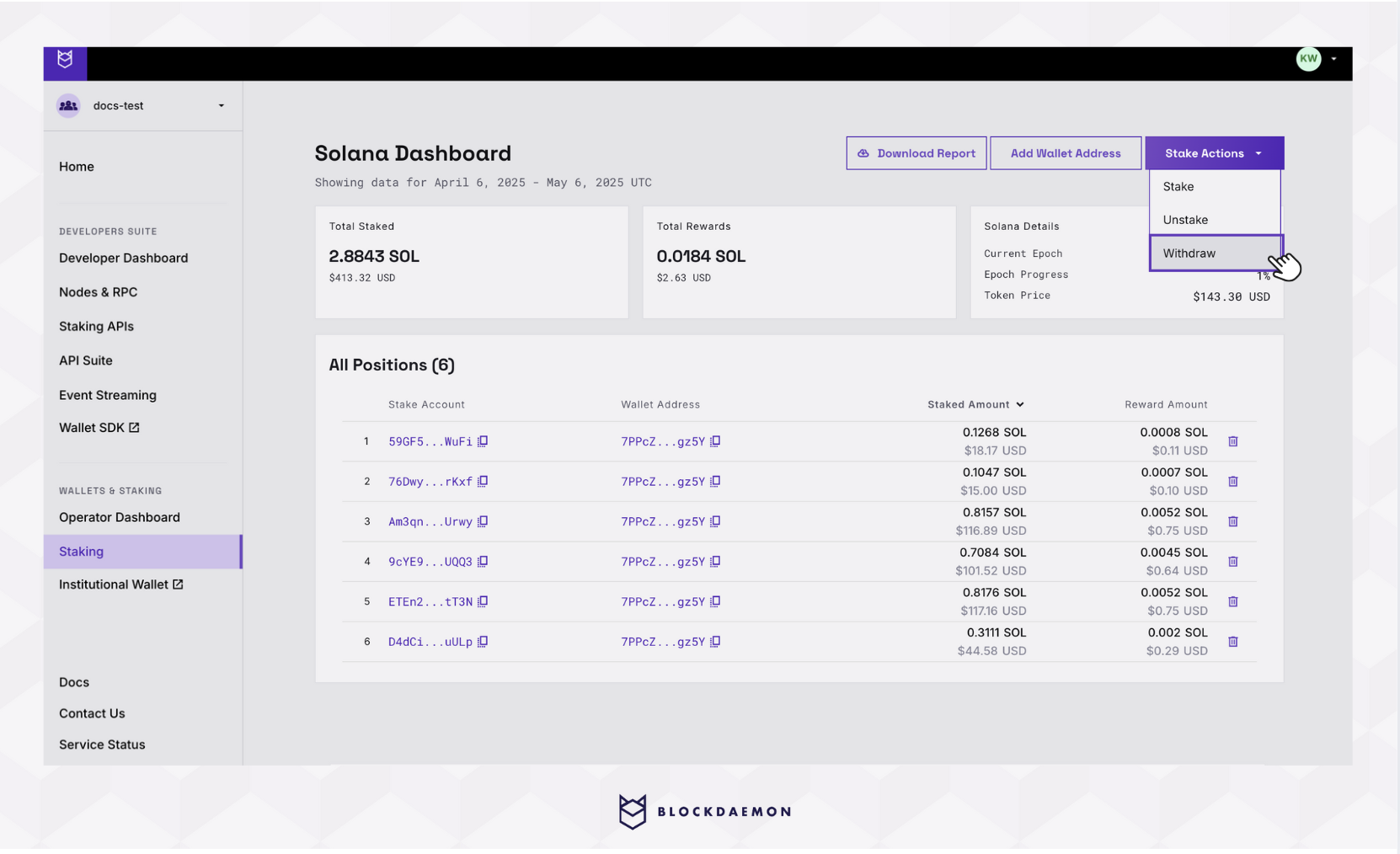Copy wallet address in row 3
Image resolution: width=1400 pixels, height=854 pixels.
pos(715,521)
